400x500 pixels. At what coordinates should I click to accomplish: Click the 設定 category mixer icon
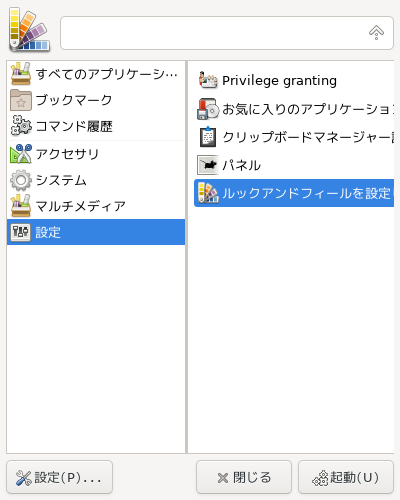(x=21, y=232)
